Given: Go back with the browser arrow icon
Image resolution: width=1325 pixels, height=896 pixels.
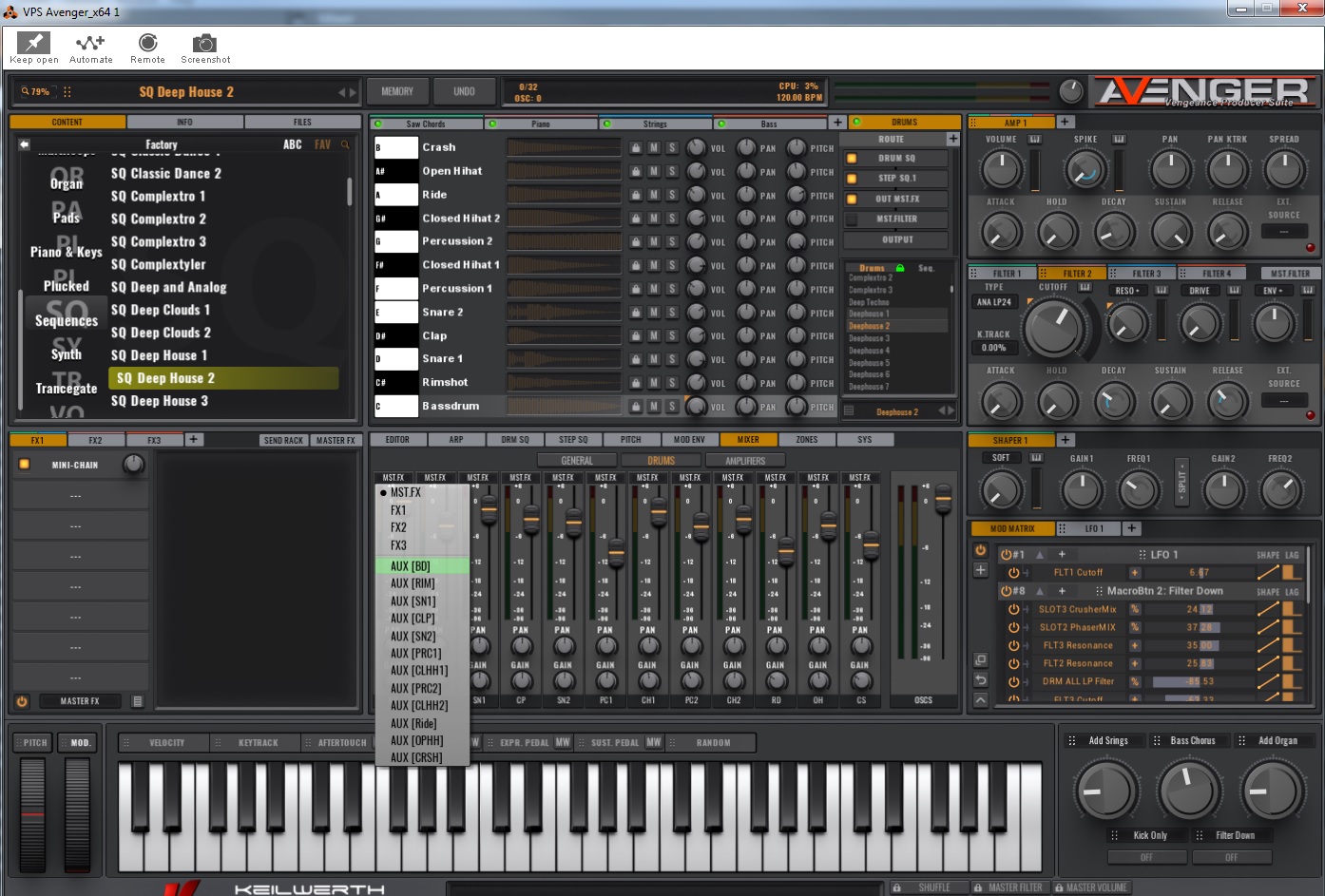Looking at the screenshot, I should 24,144.
